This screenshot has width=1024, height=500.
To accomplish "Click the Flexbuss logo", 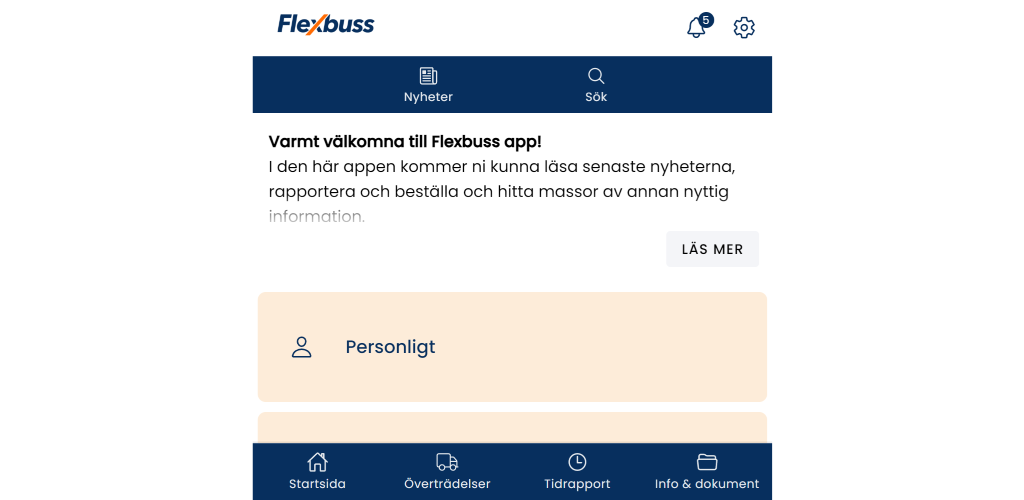I will 326,24.
